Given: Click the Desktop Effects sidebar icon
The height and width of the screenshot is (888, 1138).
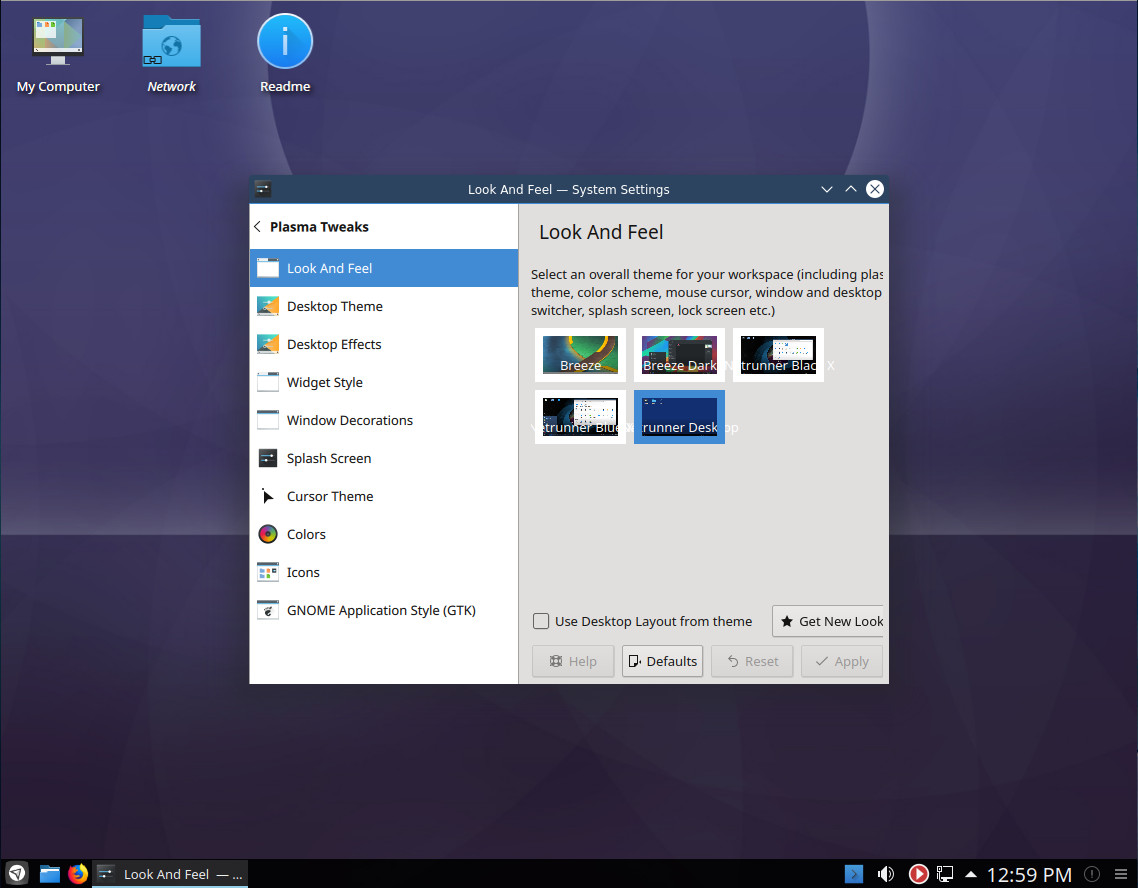Looking at the screenshot, I should (268, 344).
